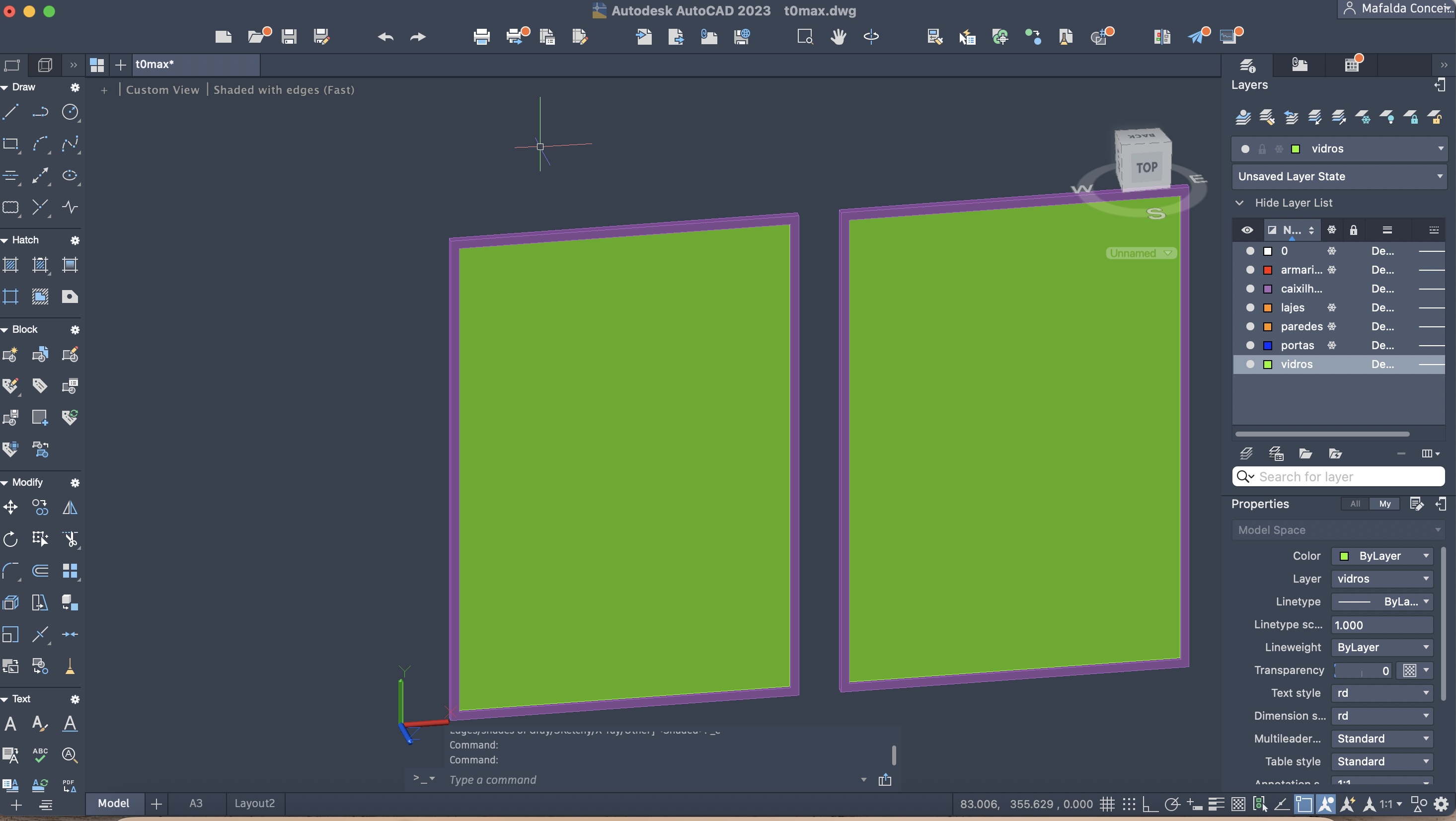
Task: Select the Circle draw tool
Action: 70,112
